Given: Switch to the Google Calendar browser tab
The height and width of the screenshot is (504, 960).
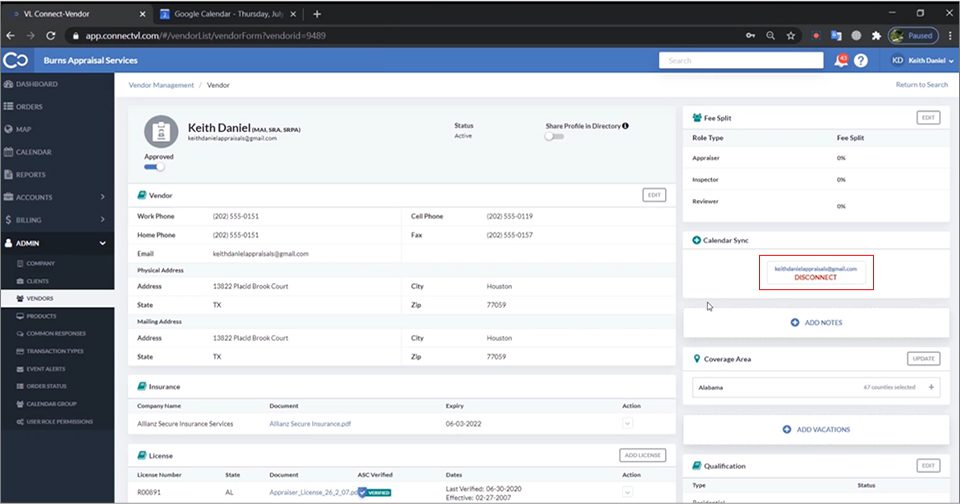Looking at the screenshot, I should pyautogui.click(x=227, y=13).
